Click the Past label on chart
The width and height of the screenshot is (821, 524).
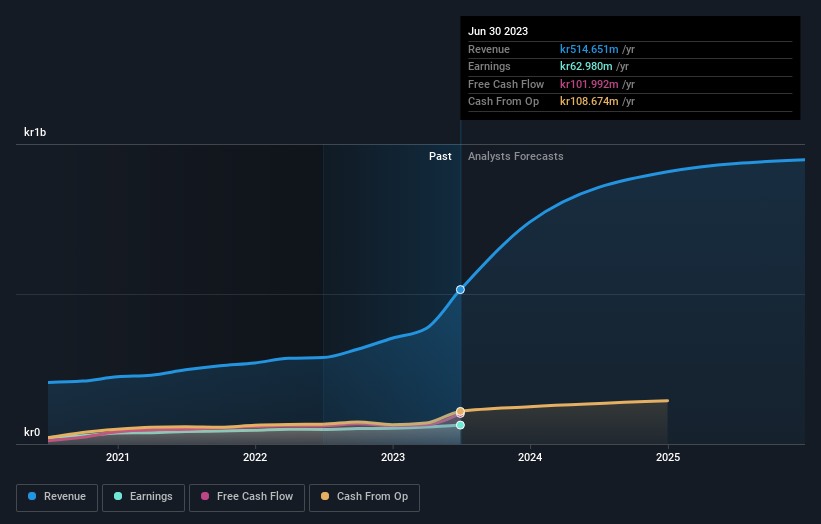pos(440,156)
